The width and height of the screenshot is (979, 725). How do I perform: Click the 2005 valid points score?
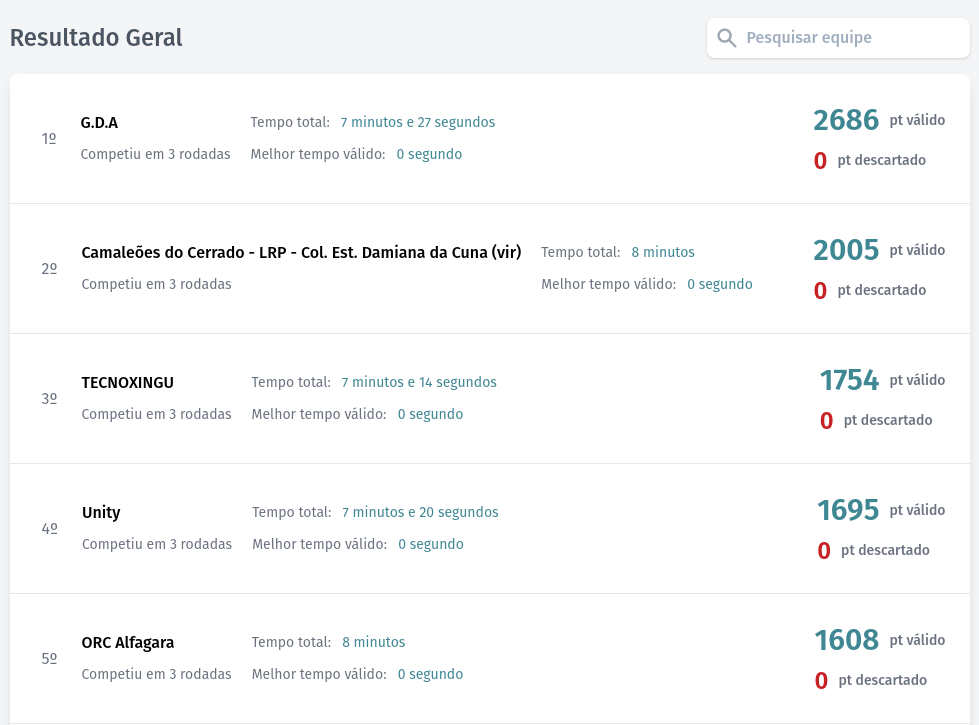tap(845, 250)
